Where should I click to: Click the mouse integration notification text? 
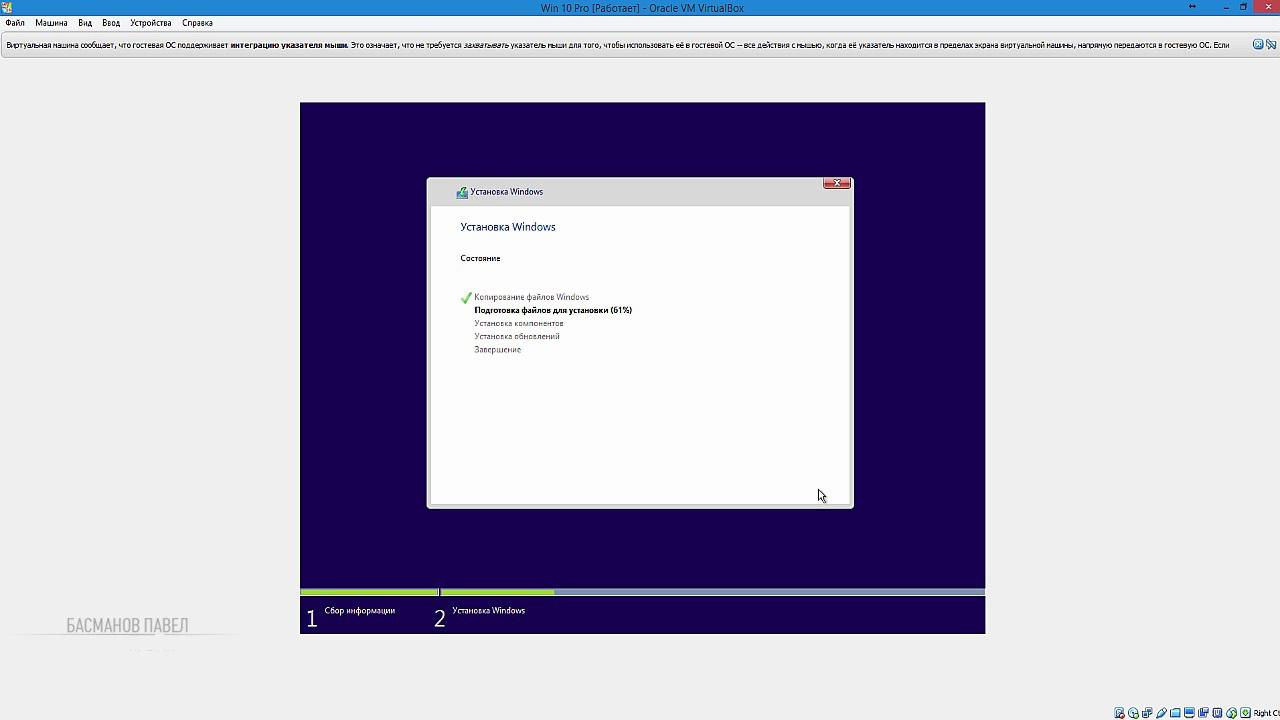[618, 45]
